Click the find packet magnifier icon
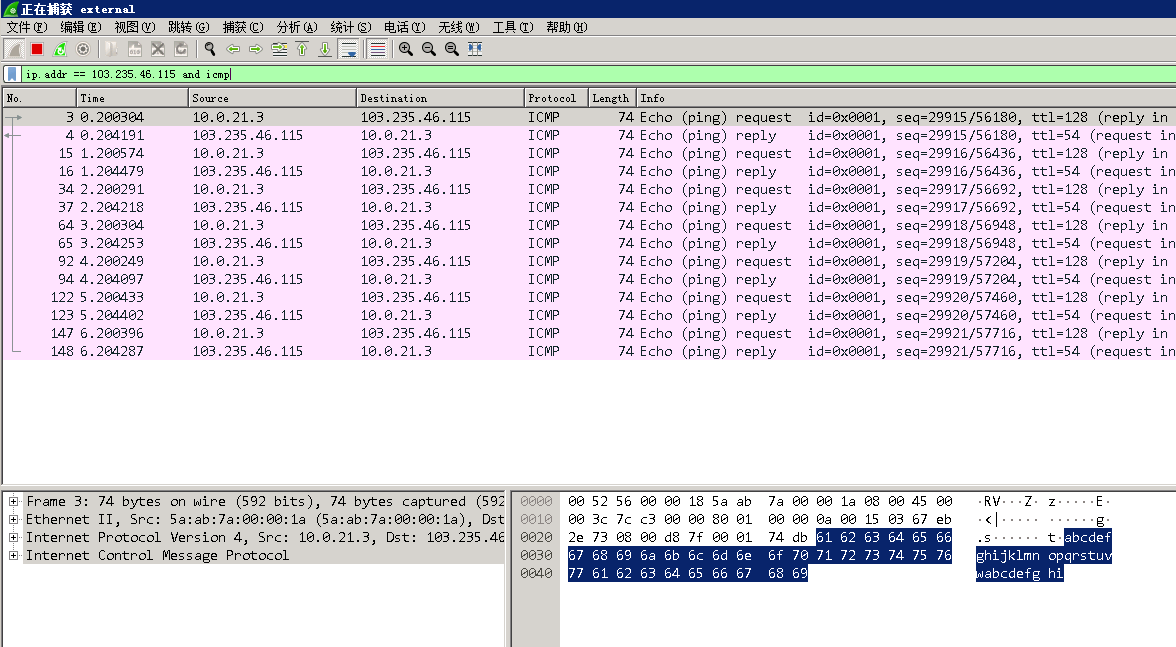Viewport: 1176px width, 647px height. [210, 49]
